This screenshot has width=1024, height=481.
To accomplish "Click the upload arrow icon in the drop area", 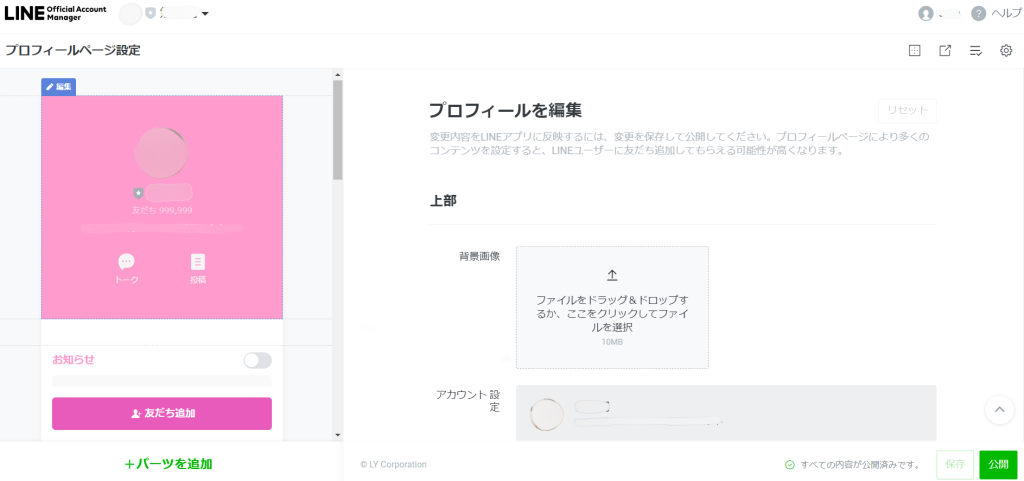I will (612, 275).
